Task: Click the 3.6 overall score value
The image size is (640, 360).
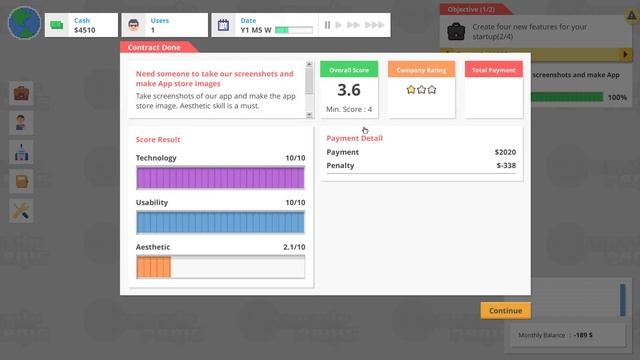Action: [x=349, y=90]
